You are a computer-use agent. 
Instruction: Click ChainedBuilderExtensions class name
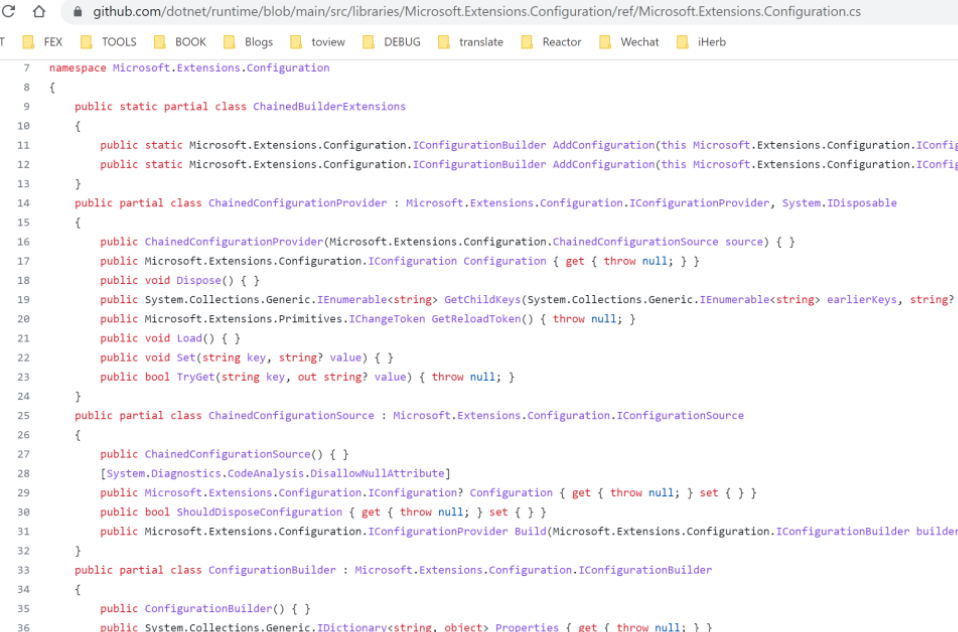click(329, 106)
